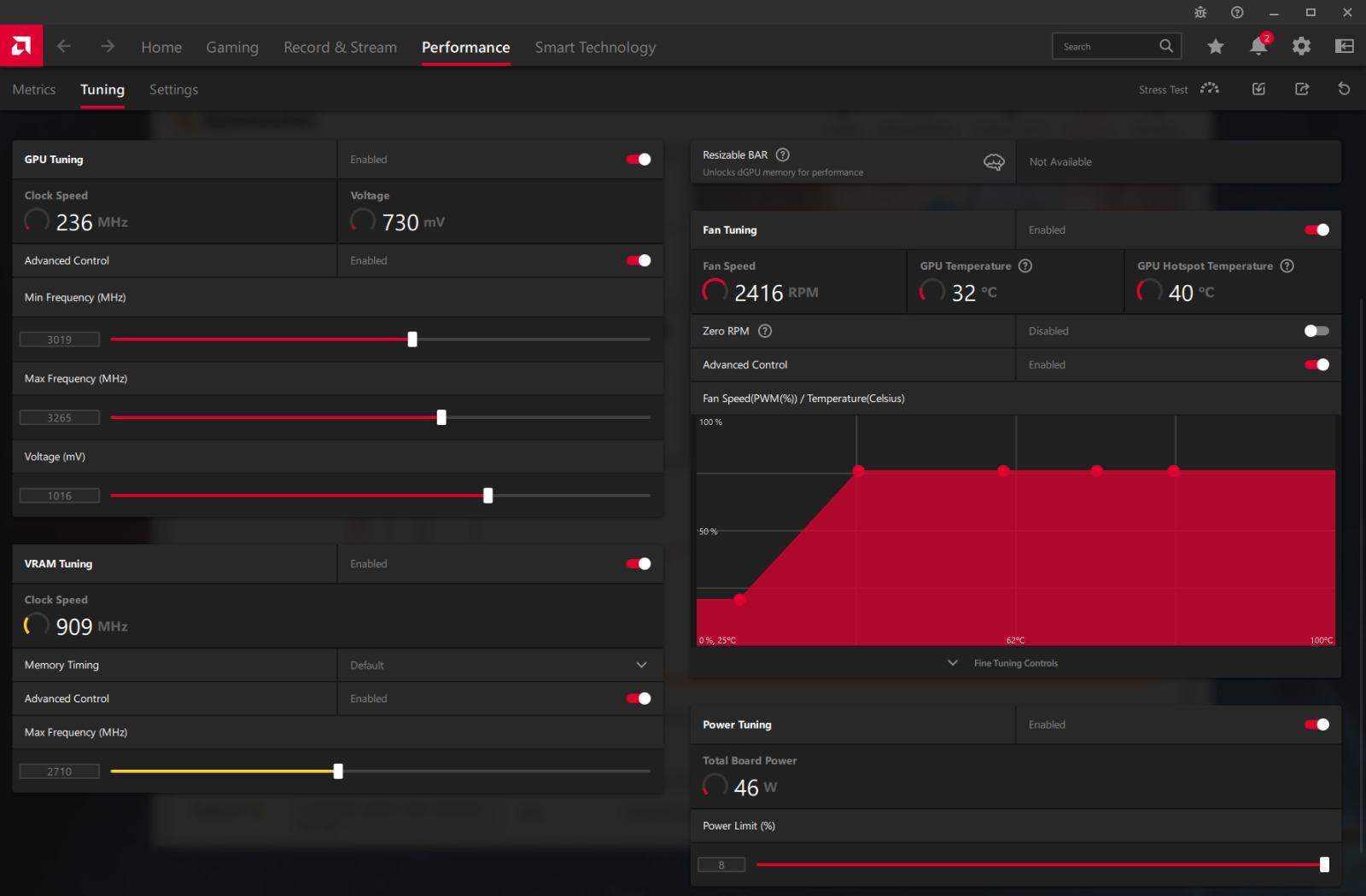Click Max Frequency GPU slider handle
The width and height of the screenshot is (1366, 896).
coord(441,417)
